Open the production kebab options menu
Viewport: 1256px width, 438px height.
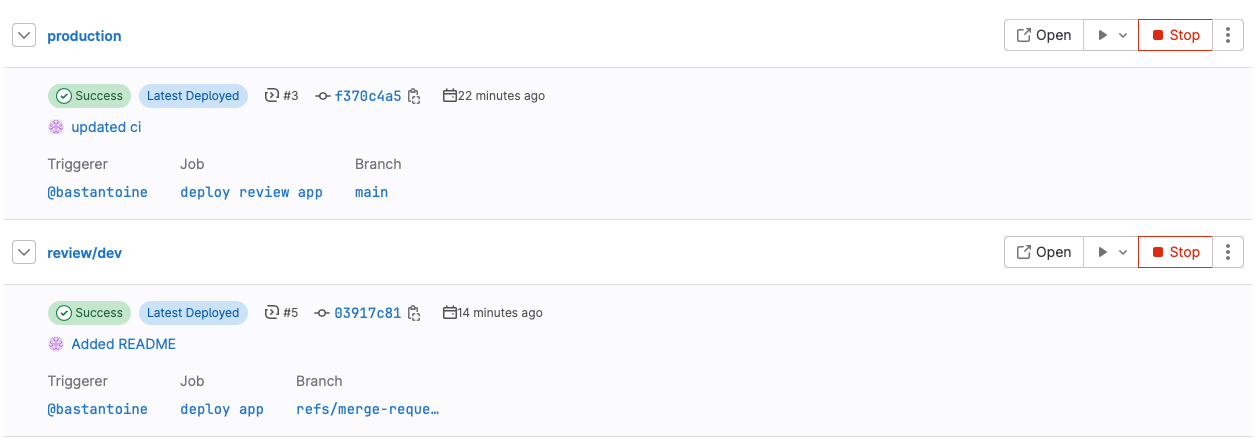[x=1228, y=35]
